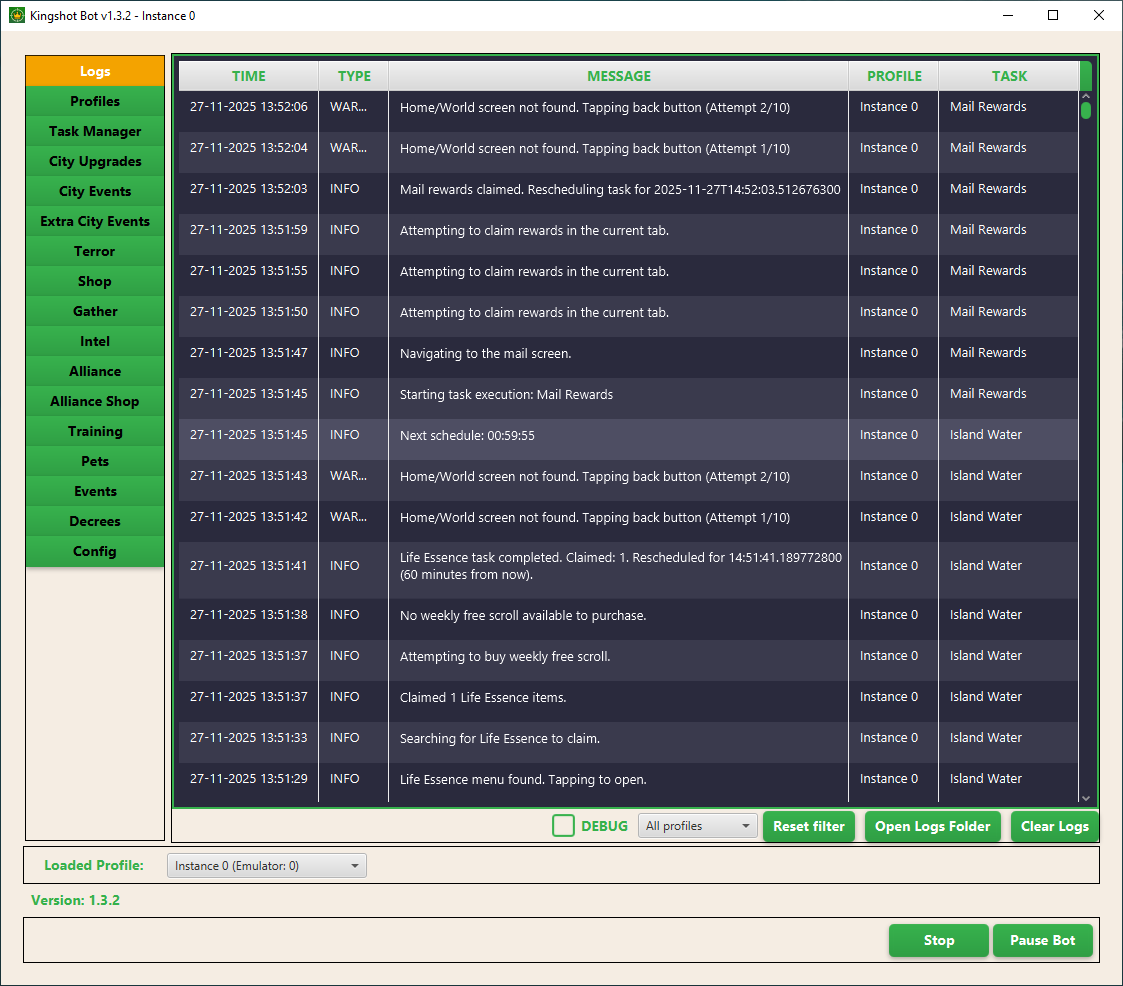The width and height of the screenshot is (1123, 986).
Task: Click the PROFILE column header
Action: click(x=894, y=76)
